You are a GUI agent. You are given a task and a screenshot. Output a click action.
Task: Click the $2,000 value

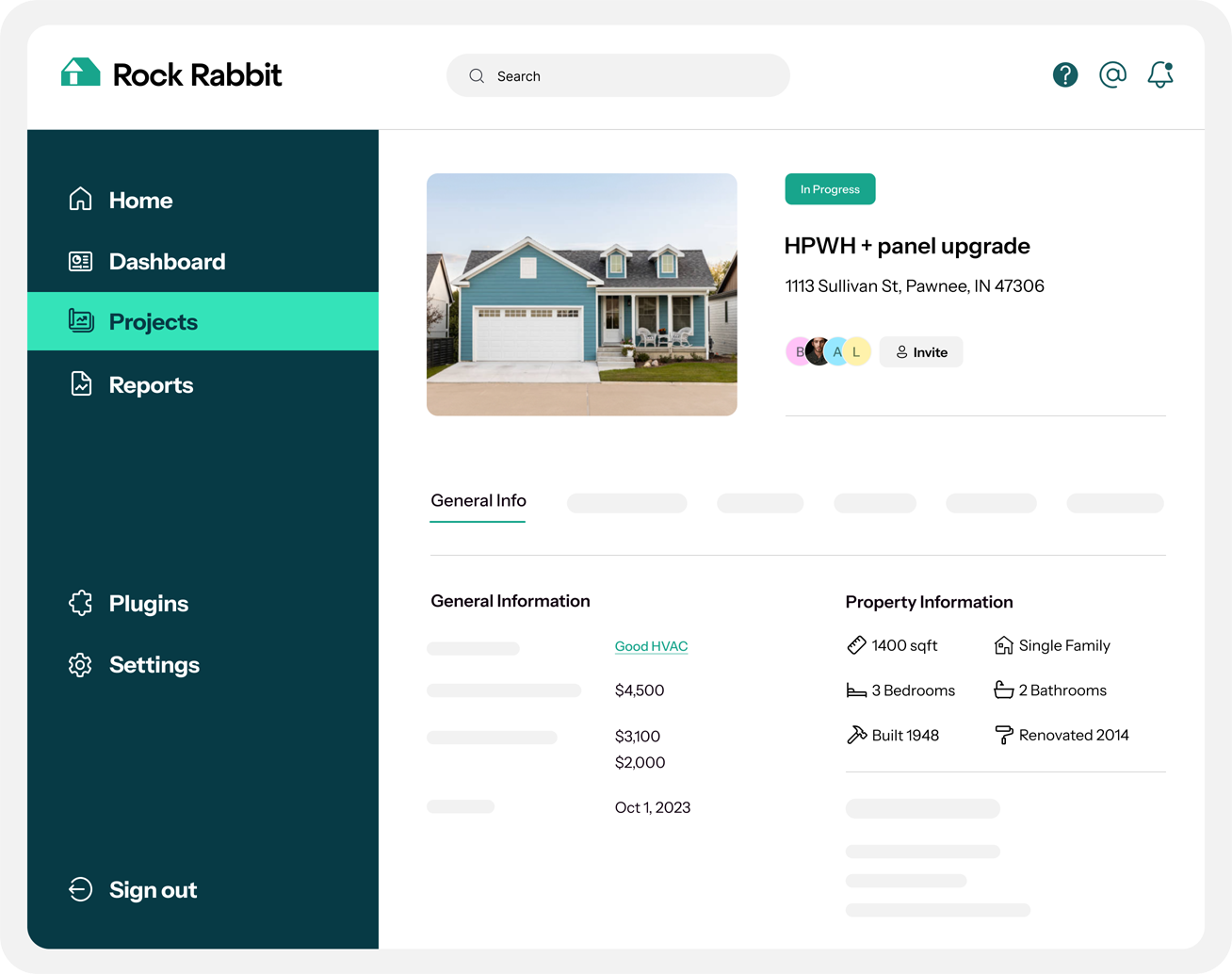640,763
